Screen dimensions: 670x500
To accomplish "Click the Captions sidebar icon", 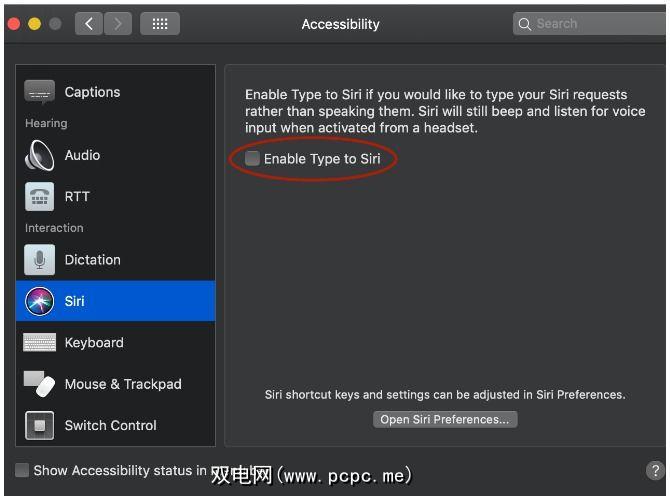I will coord(40,92).
